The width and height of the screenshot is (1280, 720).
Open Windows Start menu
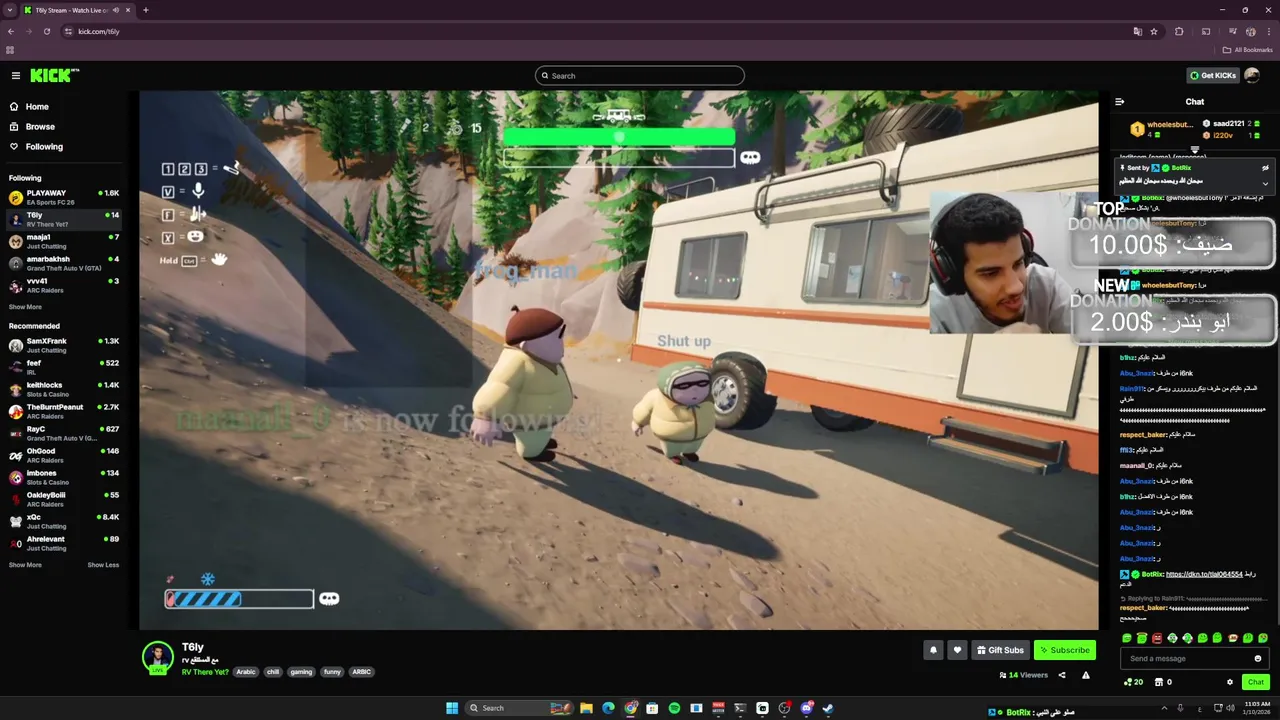(452, 708)
